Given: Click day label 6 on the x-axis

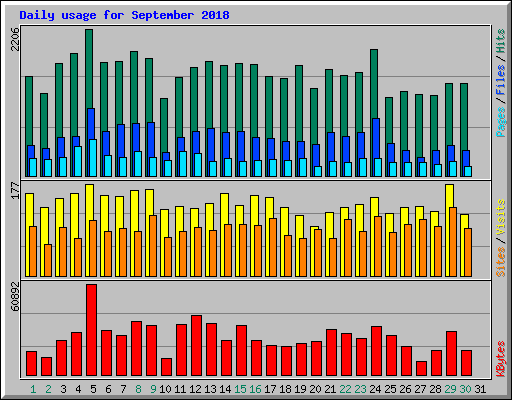Looking at the screenshot, I should click(x=108, y=389).
